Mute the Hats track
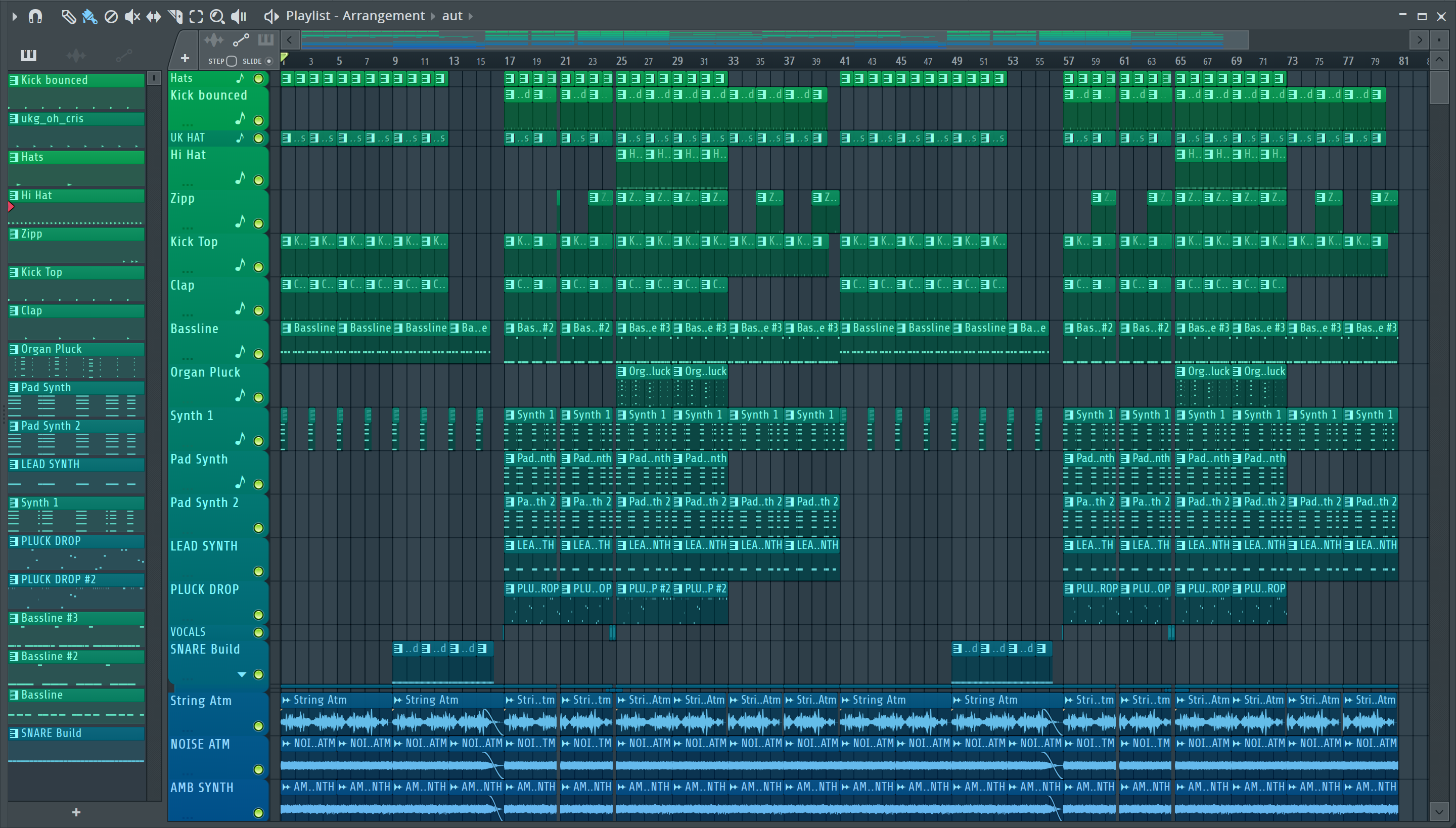The height and width of the screenshot is (828, 1456). click(x=258, y=78)
